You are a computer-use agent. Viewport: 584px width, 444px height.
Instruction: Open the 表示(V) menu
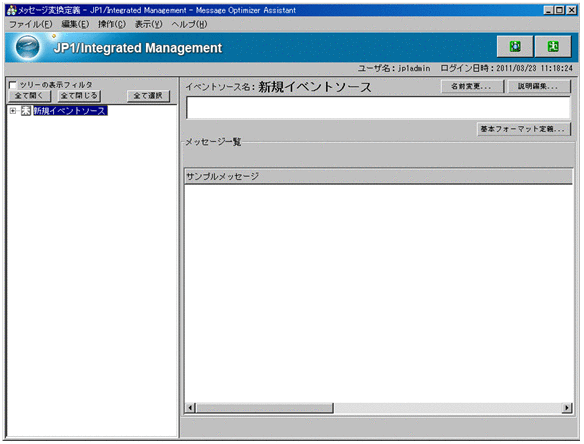(x=149, y=24)
